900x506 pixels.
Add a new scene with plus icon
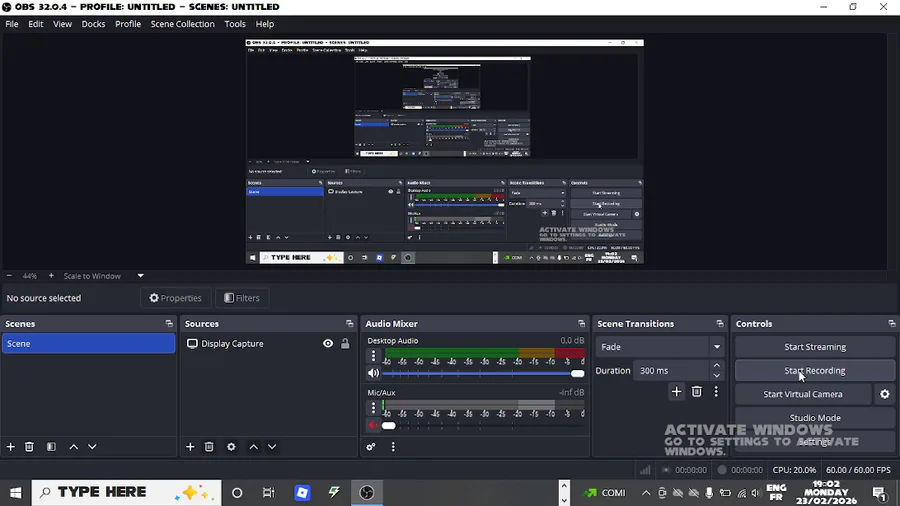coord(10,446)
